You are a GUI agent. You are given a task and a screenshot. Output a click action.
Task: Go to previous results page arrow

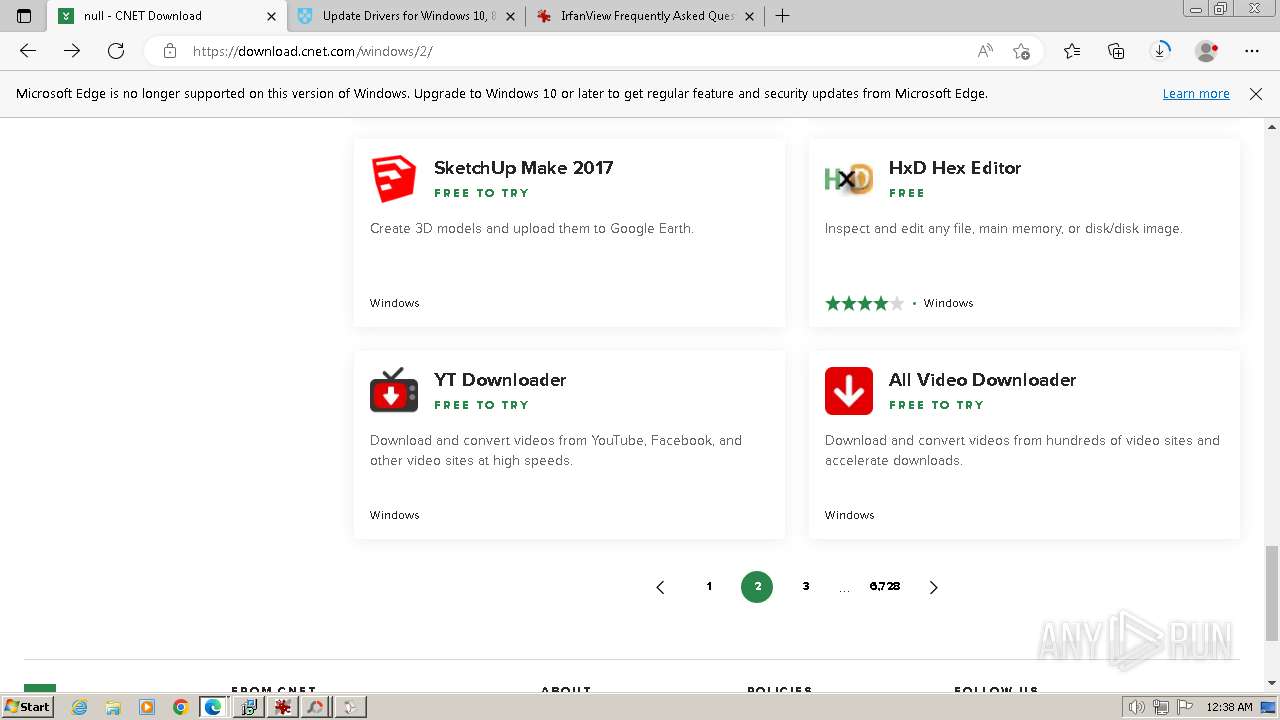[660, 587]
